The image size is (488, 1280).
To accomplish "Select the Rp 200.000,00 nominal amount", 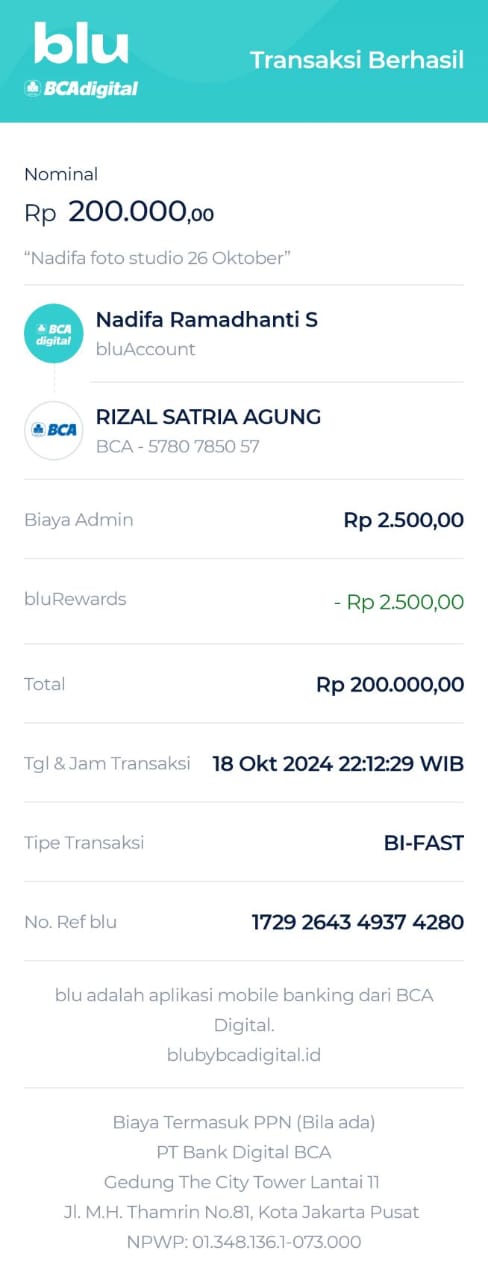I will pos(119,212).
